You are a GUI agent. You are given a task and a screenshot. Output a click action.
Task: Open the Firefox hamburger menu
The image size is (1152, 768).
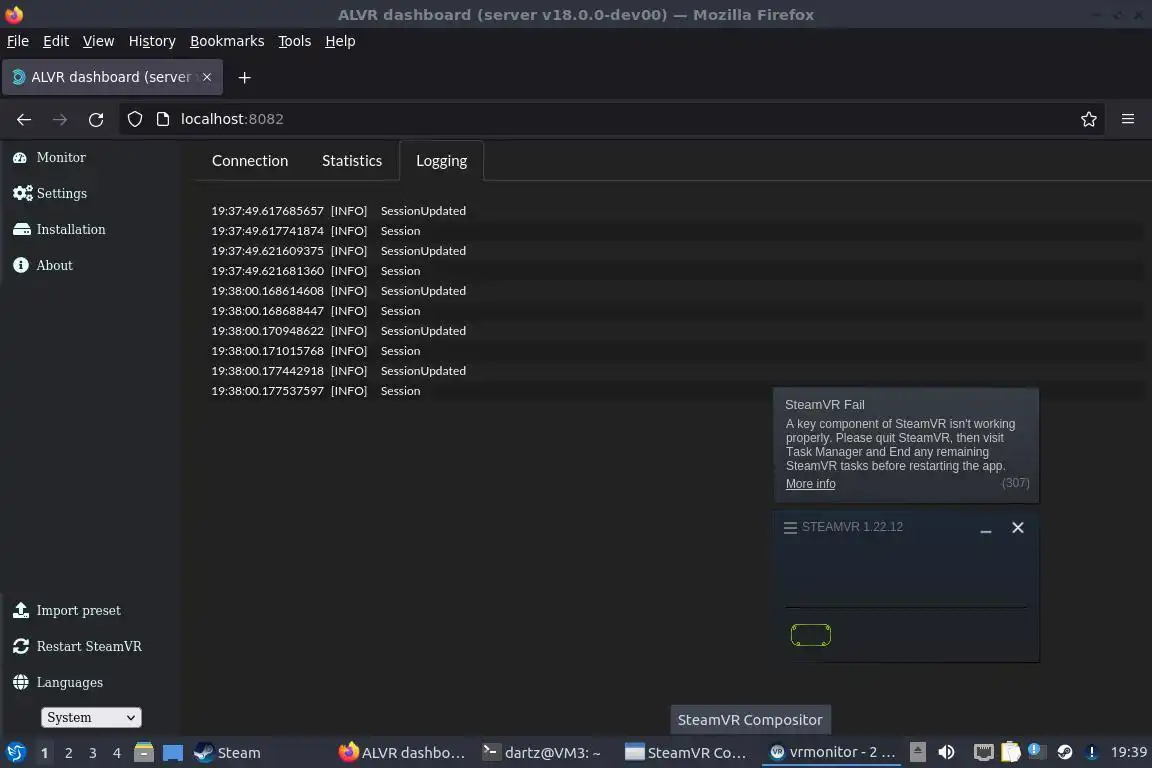1128,119
